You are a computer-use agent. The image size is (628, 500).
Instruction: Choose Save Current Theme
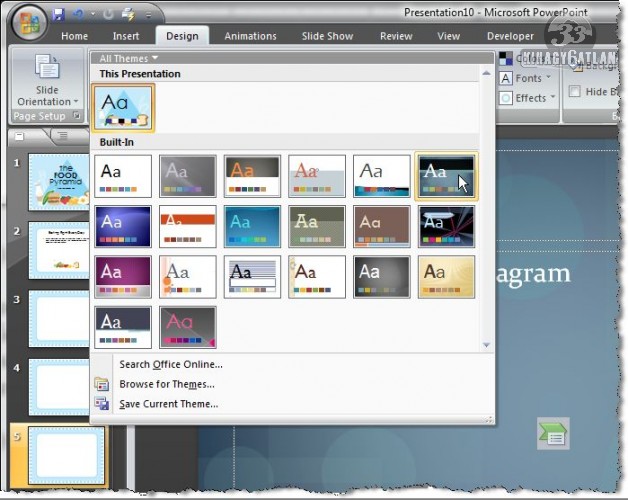coord(169,404)
